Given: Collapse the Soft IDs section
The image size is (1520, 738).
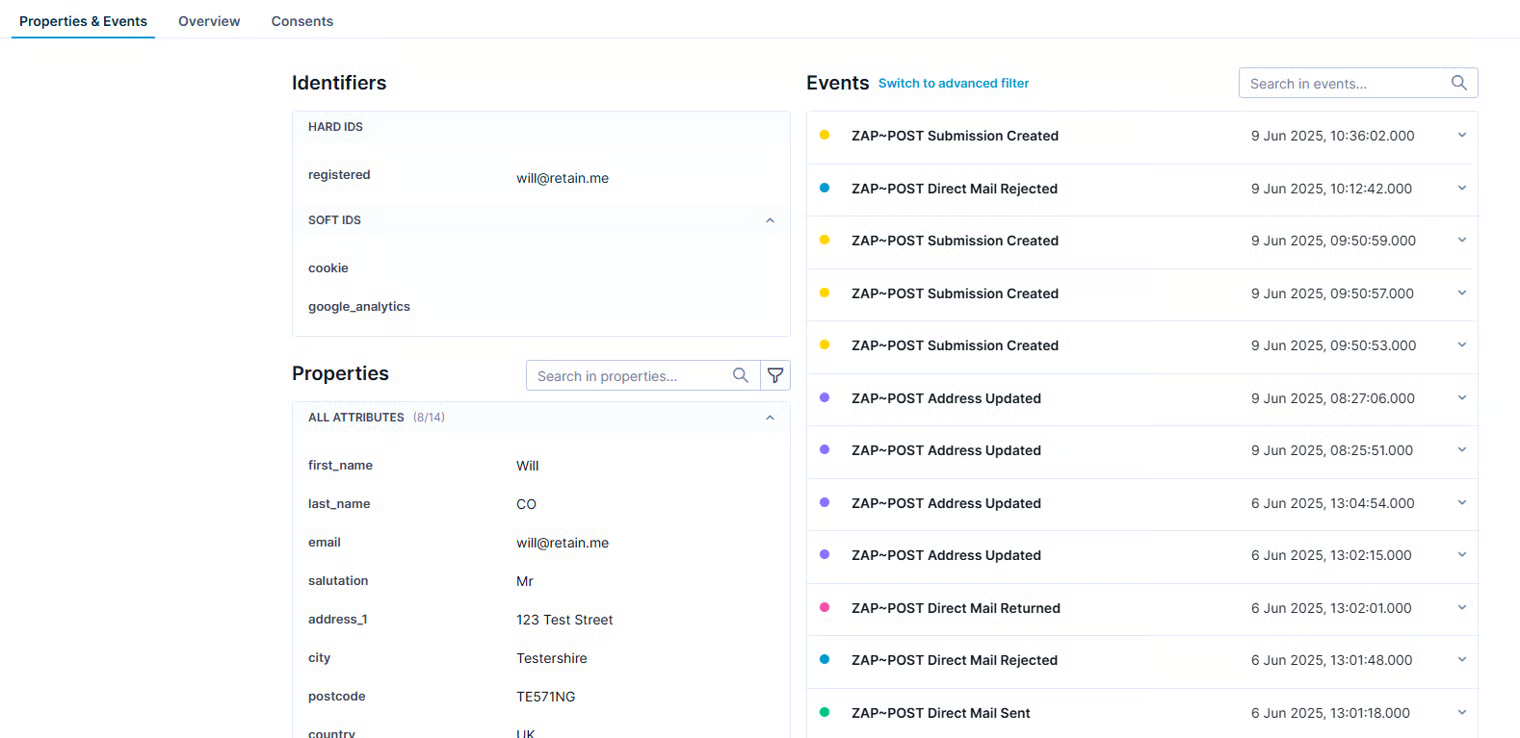Looking at the screenshot, I should (x=769, y=220).
